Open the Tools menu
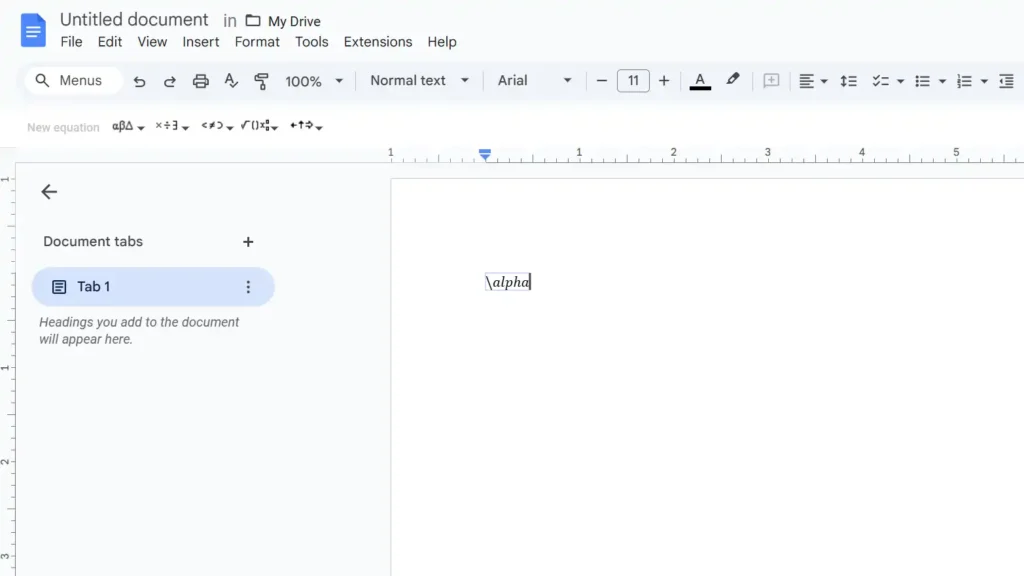This screenshot has height=576, width=1024. point(312,42)
